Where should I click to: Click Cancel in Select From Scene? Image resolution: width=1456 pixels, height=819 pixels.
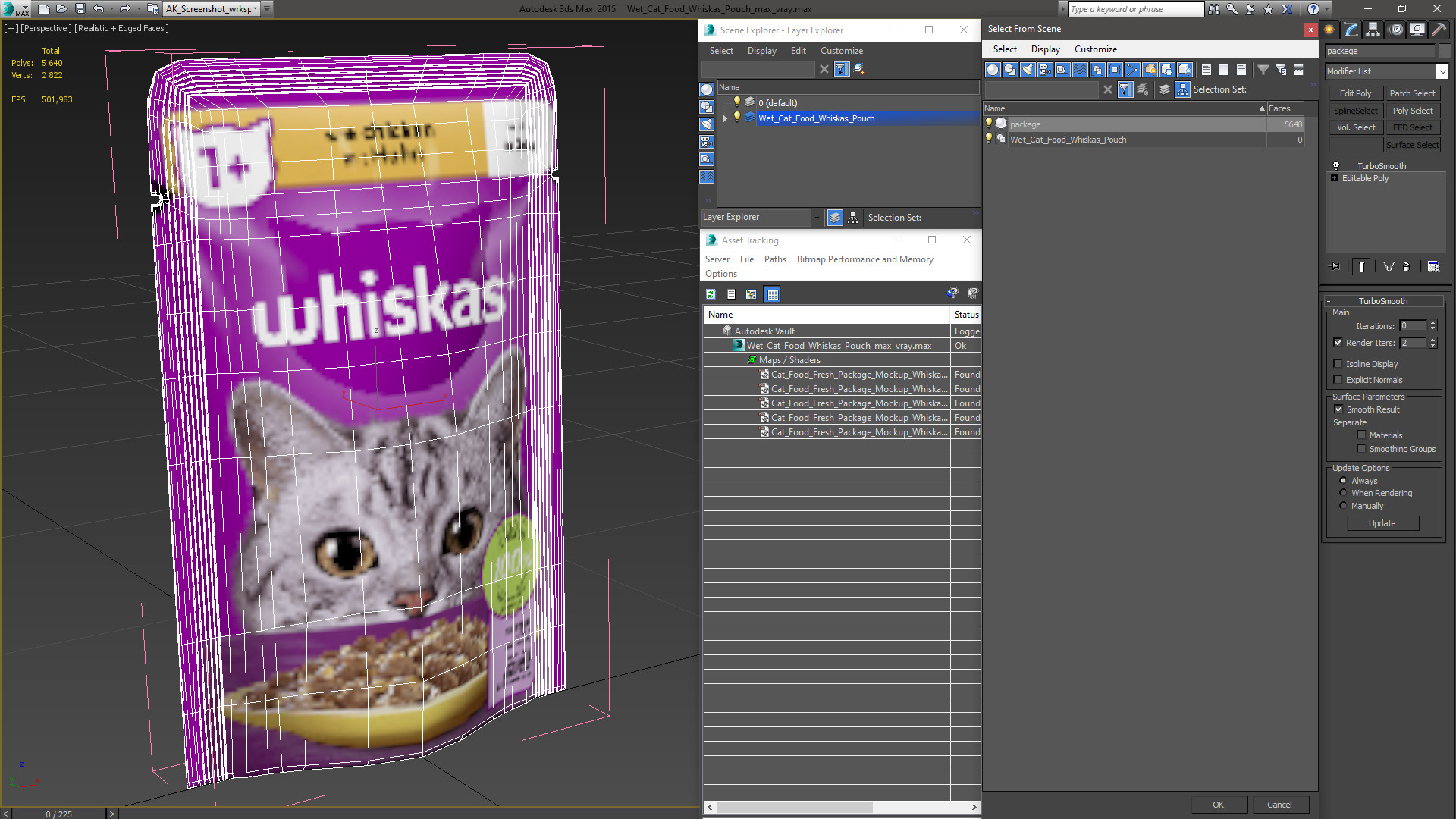1279,805
